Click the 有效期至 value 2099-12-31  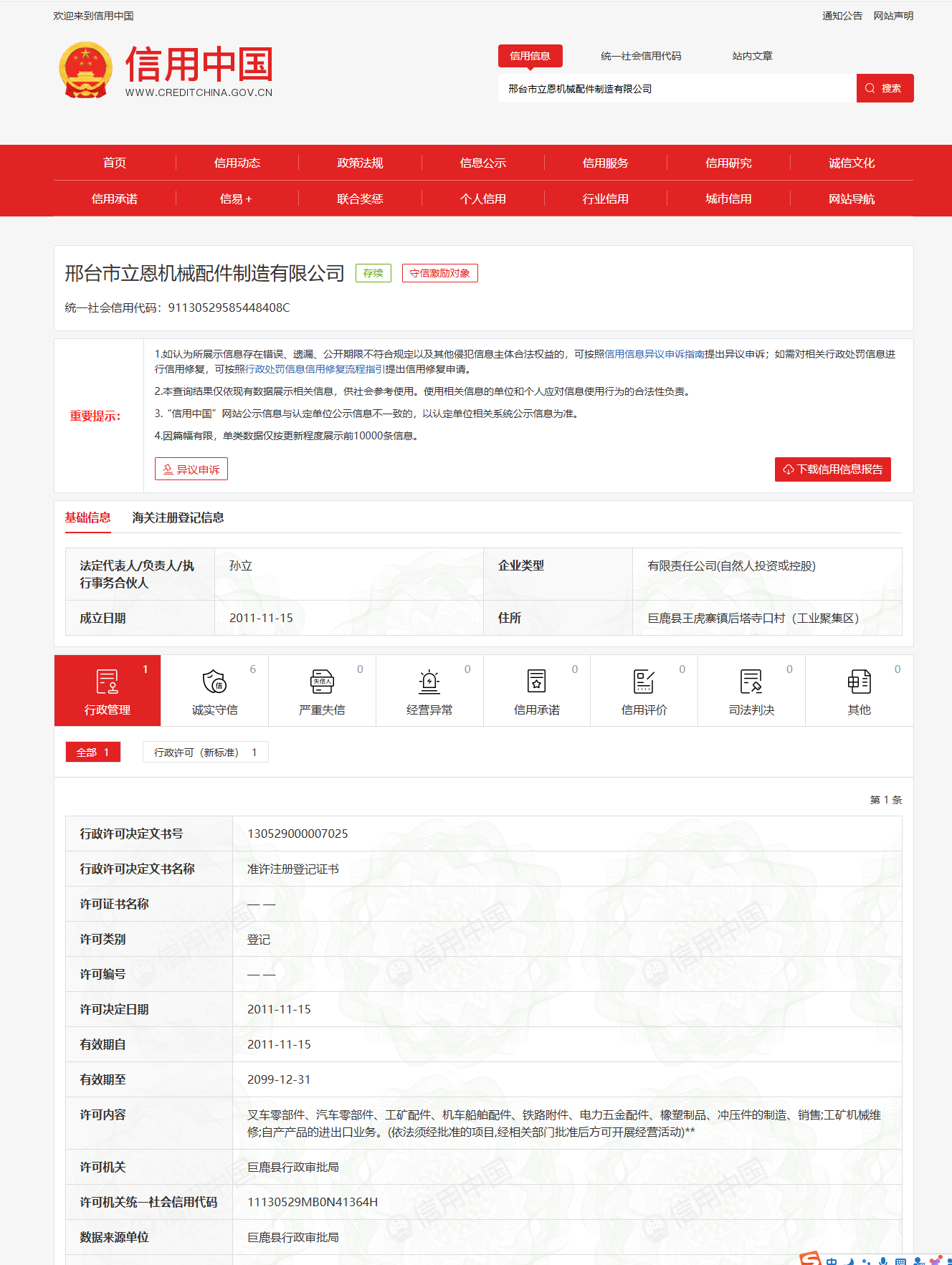279,1079
